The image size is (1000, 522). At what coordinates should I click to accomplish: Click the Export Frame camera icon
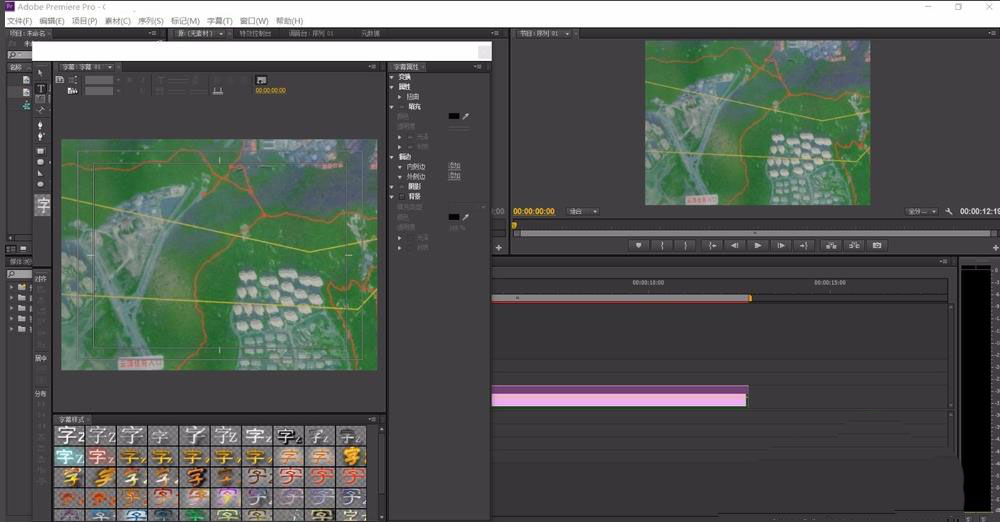point(877,245)
